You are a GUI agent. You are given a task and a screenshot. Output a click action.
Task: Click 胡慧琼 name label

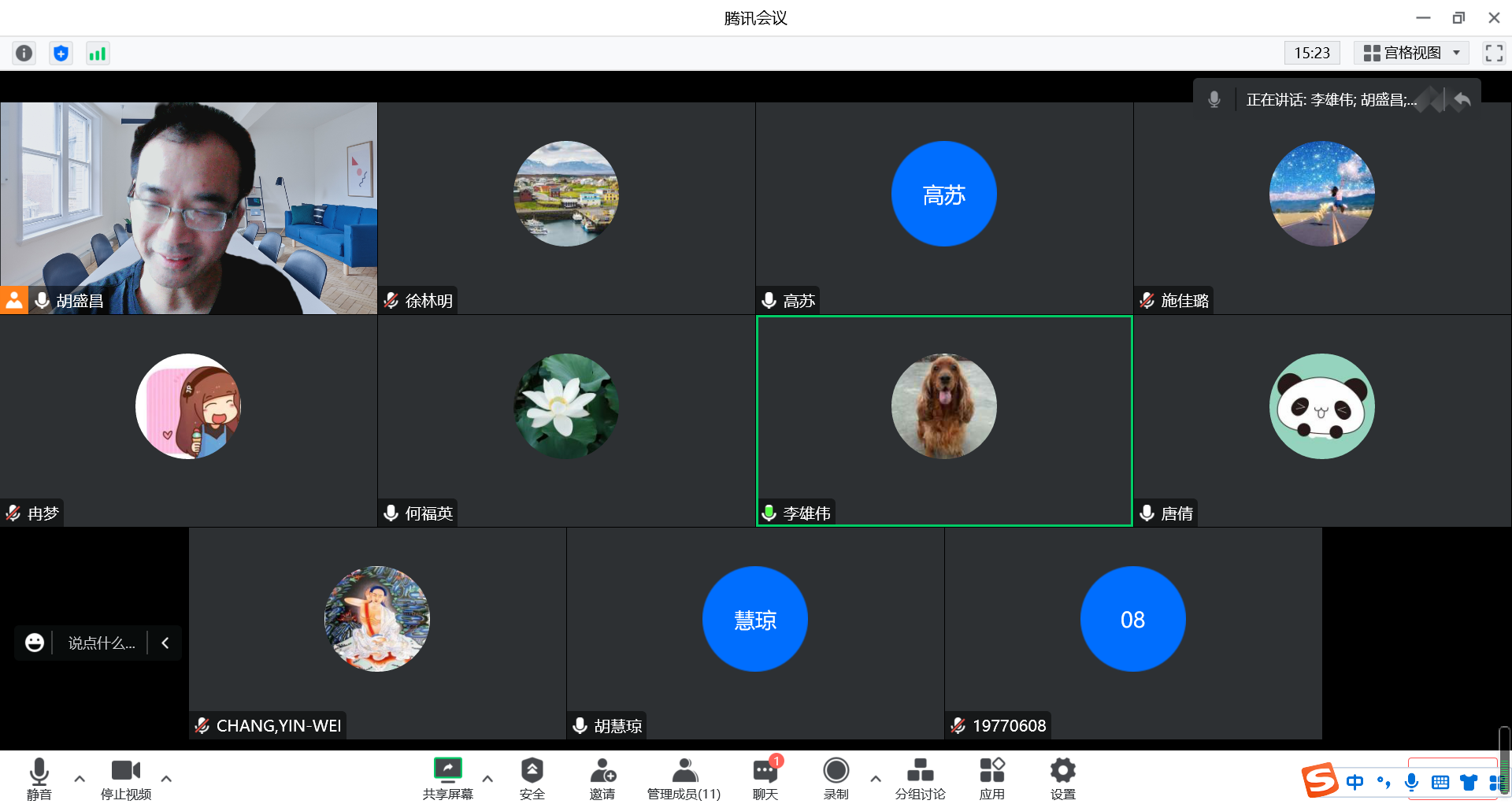pos(618,725)
